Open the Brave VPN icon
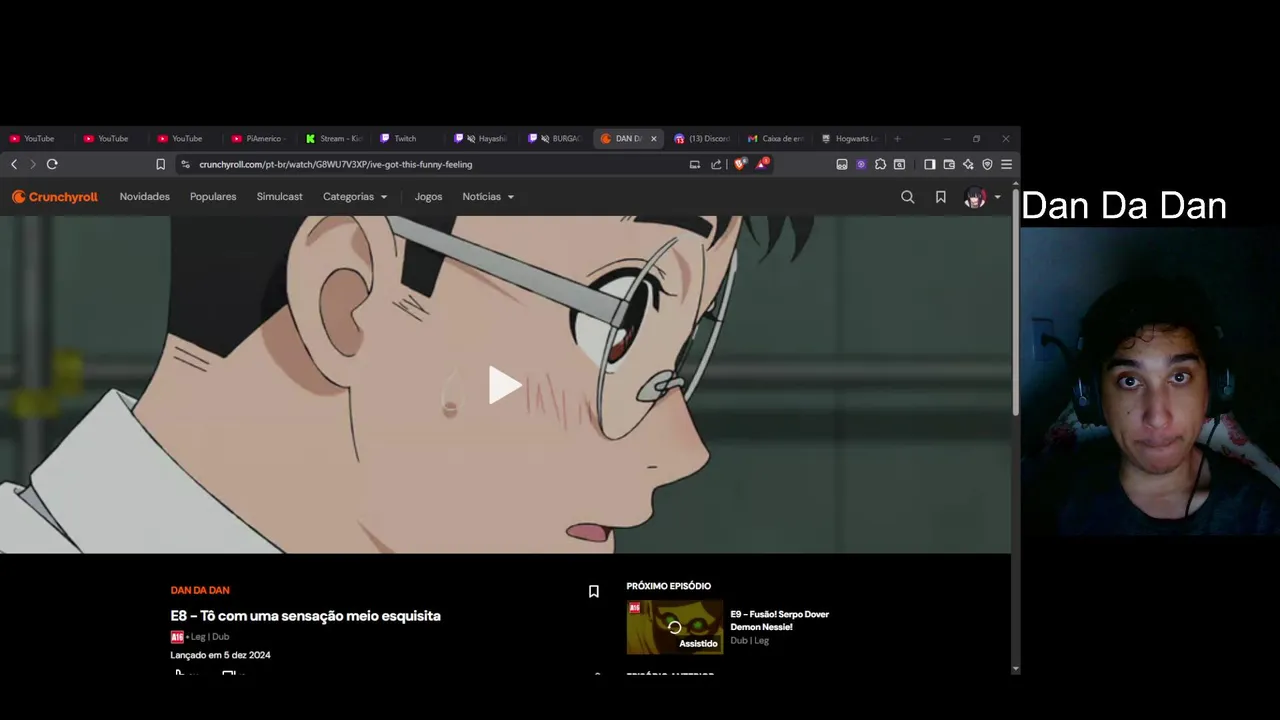Viewport: 1280px width, 720px height. click(987, 164)
